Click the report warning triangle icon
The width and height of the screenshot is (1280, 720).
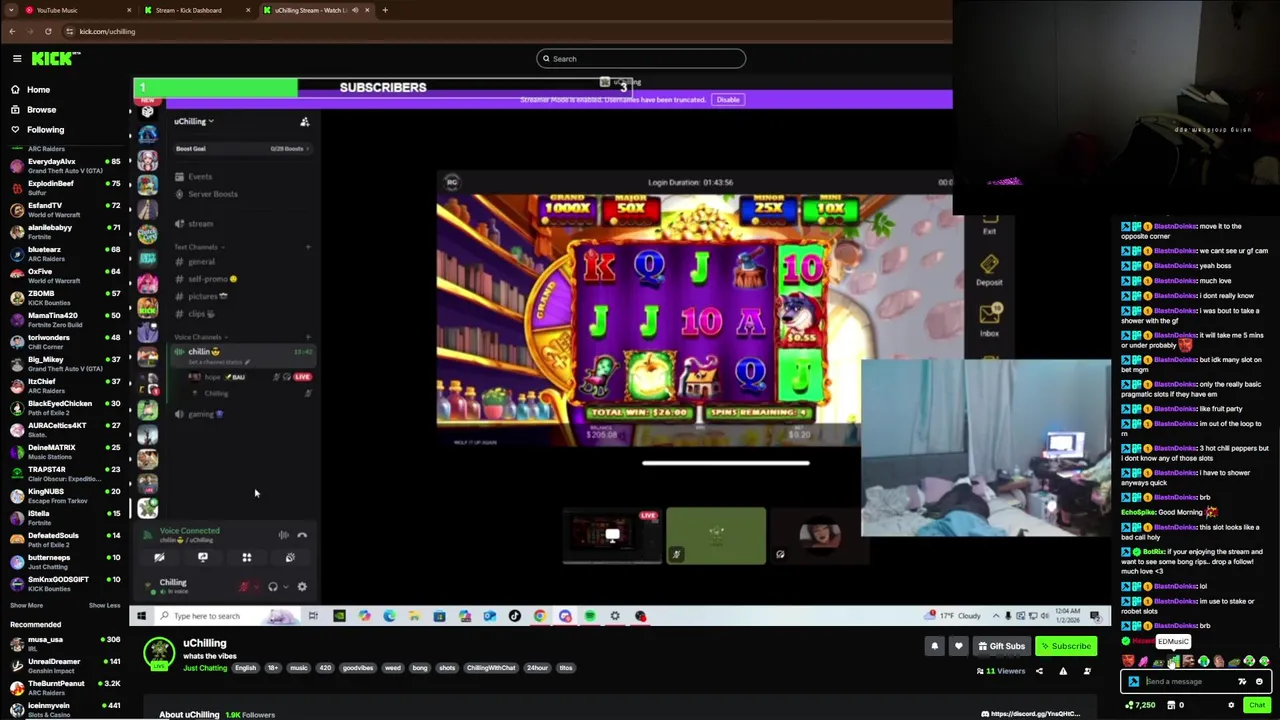(x=1063, y=671)
